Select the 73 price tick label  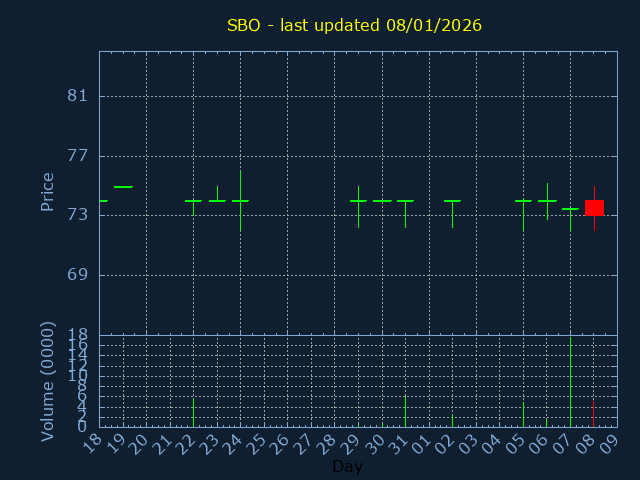(x=78, y=215)
